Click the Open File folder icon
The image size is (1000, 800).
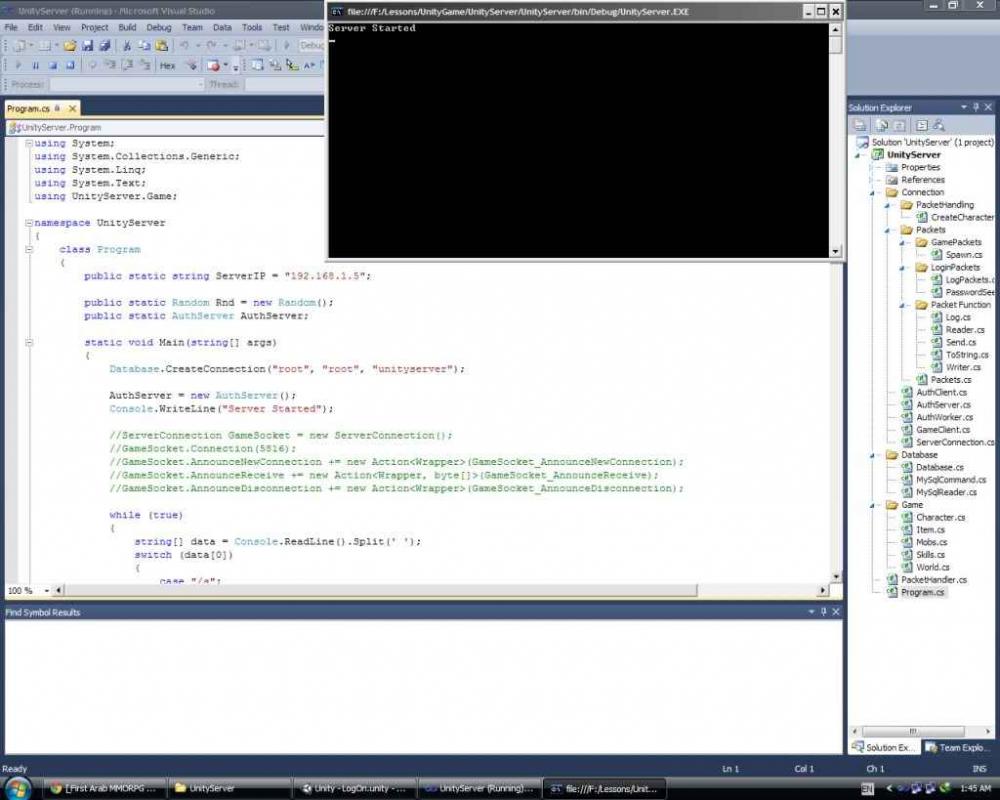tap(70, 46)
